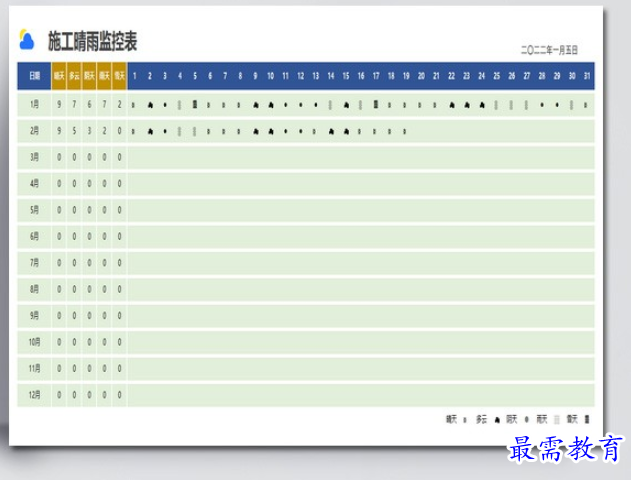This screenshot has width=631, height=480.
Task: Click January day 30 rainy icon
Action: tap(571, 105)
